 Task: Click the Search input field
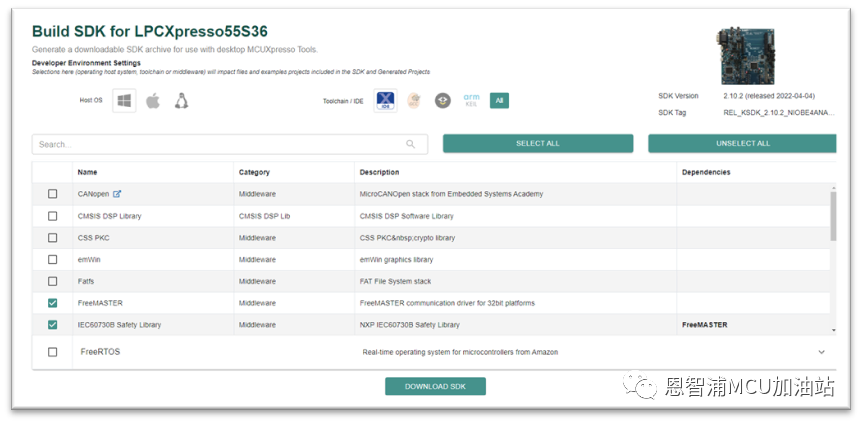pos(230,144)
